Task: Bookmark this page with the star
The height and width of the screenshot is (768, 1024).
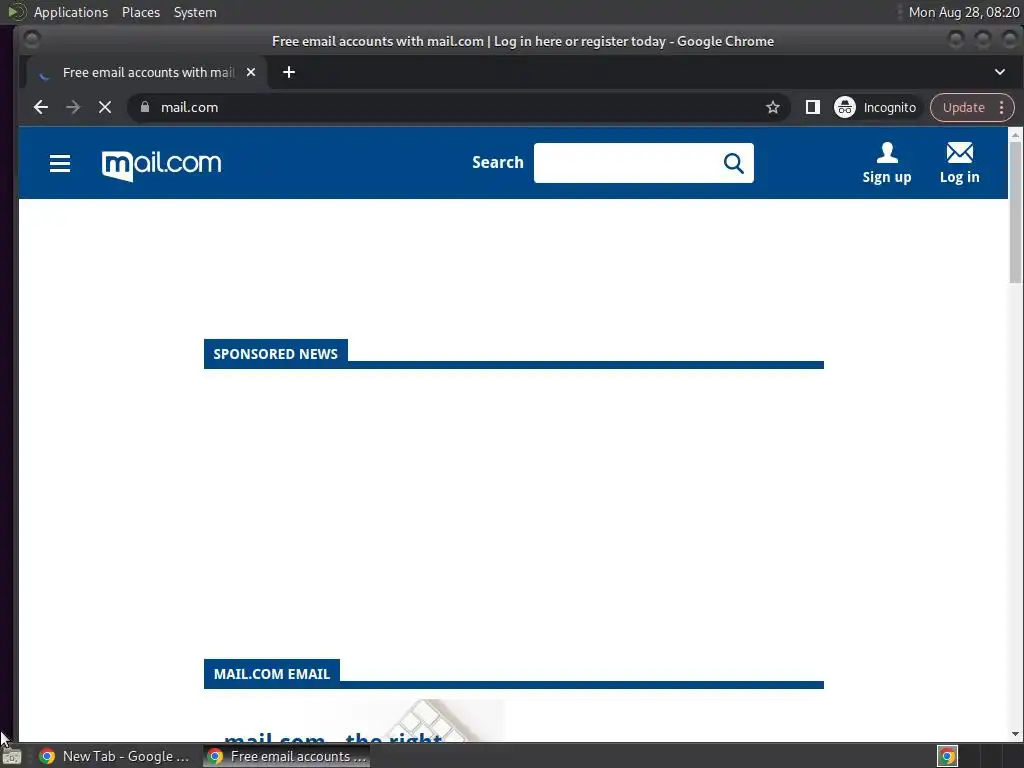Action: [x=773, y=107]
